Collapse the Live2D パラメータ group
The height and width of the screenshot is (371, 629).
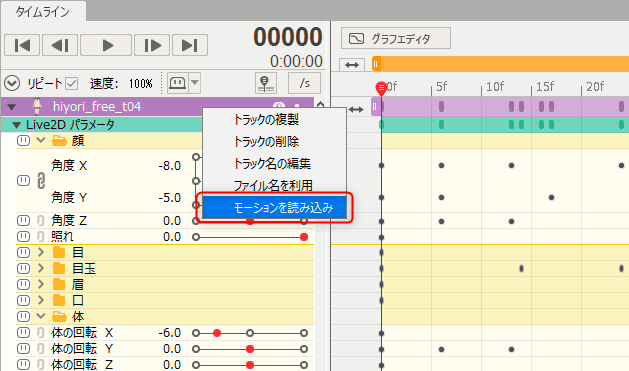(16, 125)
